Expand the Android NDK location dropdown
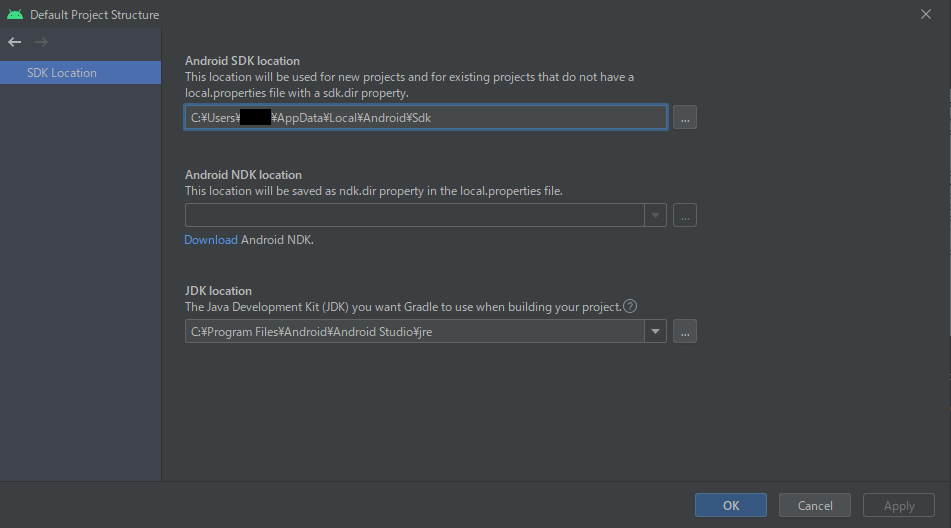Screen dimensions: 951x528 coord(655,215)
